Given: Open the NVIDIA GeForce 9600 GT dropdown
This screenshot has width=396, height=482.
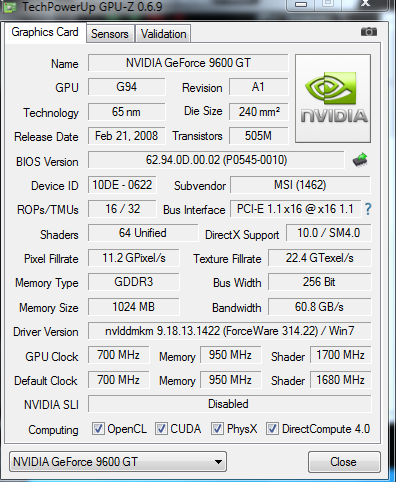Looking at the screenshot, I should pyautogui.click(x=118, y=462).
